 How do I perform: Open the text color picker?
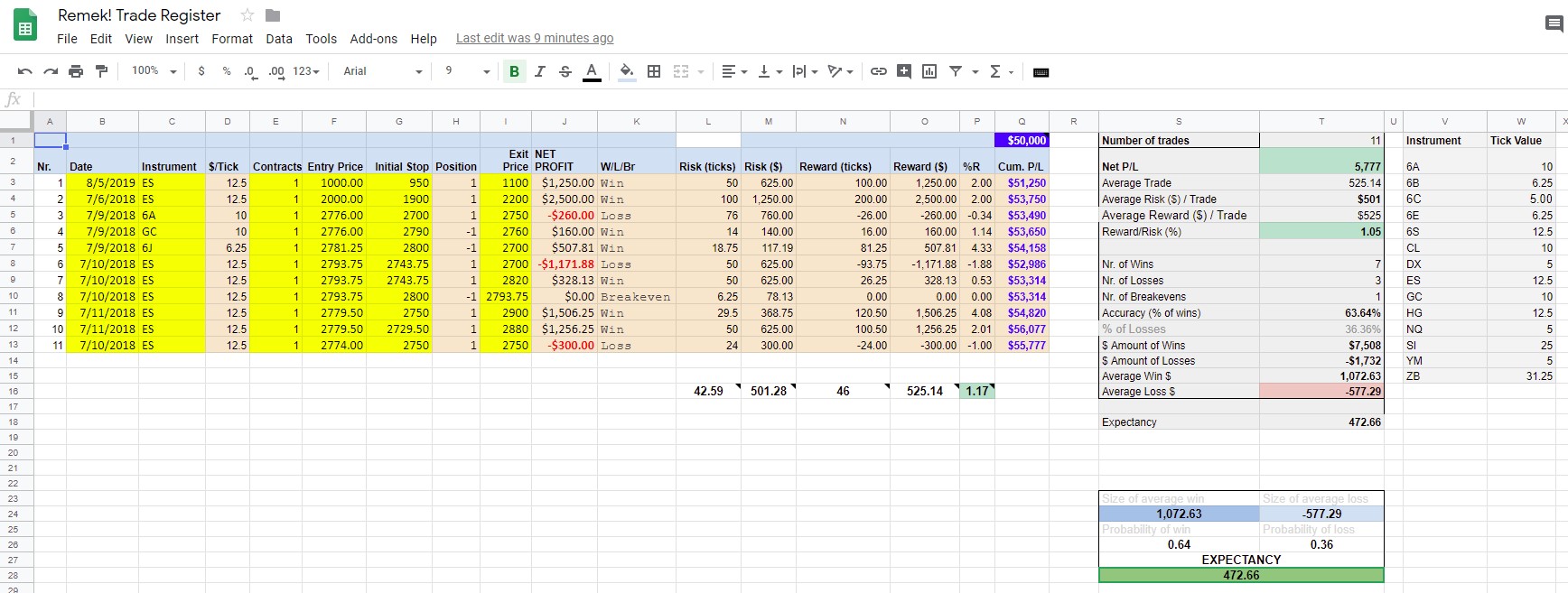(x=592, y=71)
